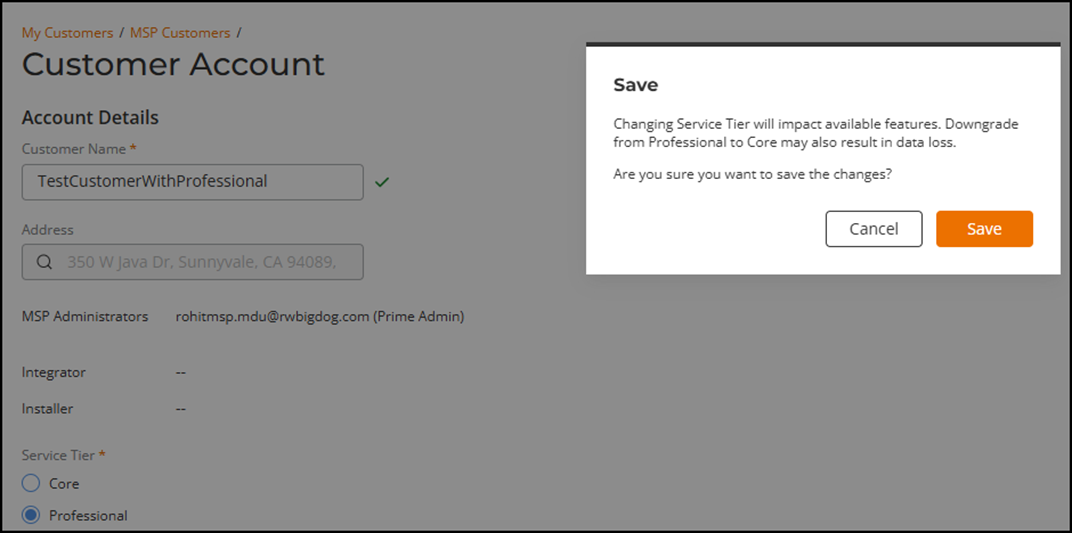Click the Service Tier field label

[59, 455]
